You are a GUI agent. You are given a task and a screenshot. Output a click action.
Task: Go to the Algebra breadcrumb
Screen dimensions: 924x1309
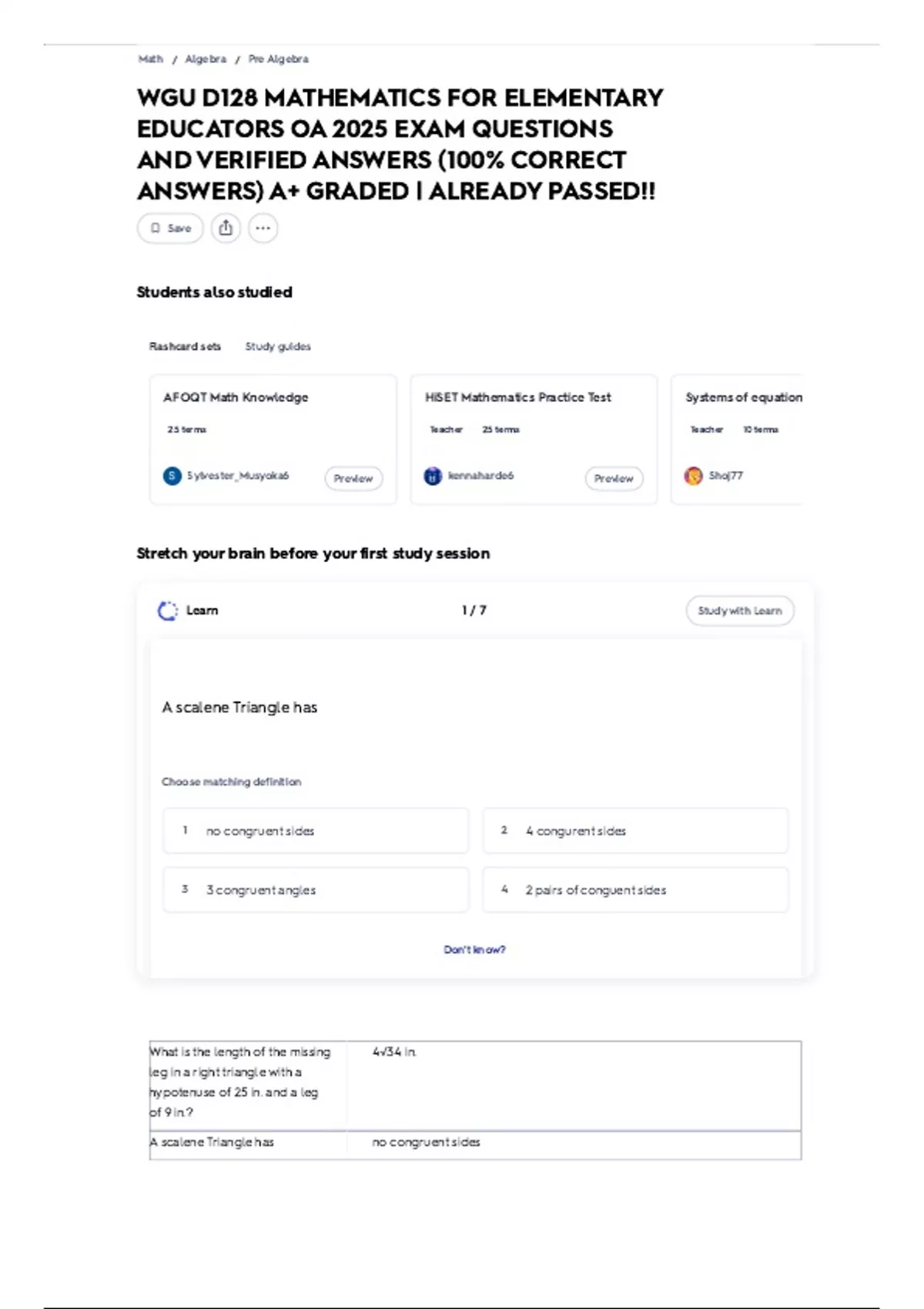coord(206,59)
